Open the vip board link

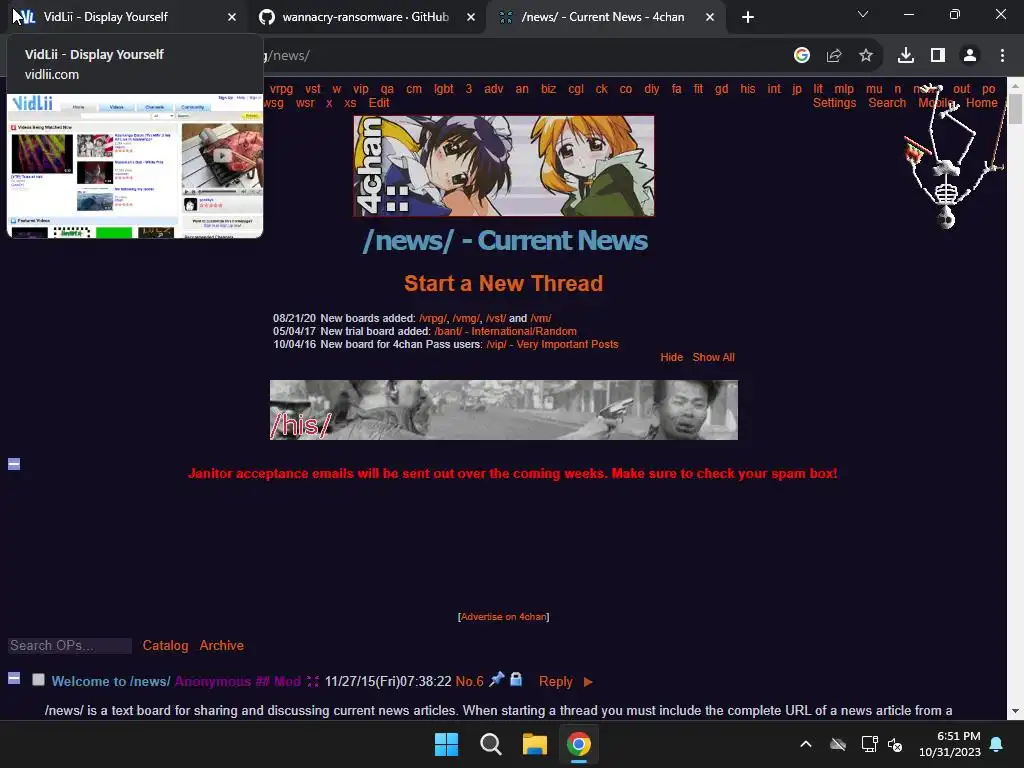point(360,89)
